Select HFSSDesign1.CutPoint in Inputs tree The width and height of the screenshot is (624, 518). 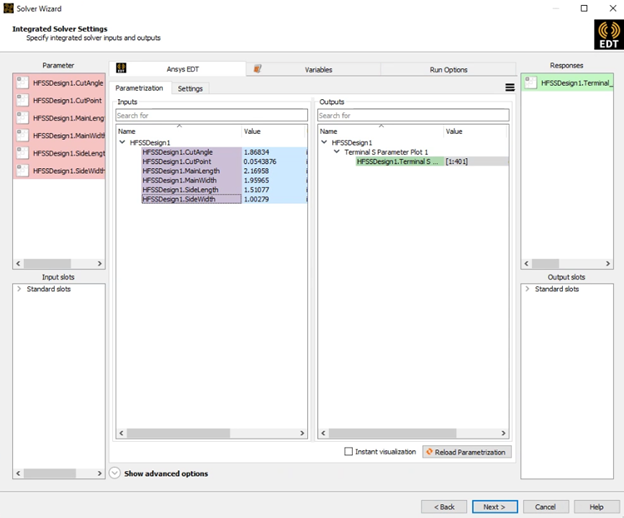tap(191, 162)
